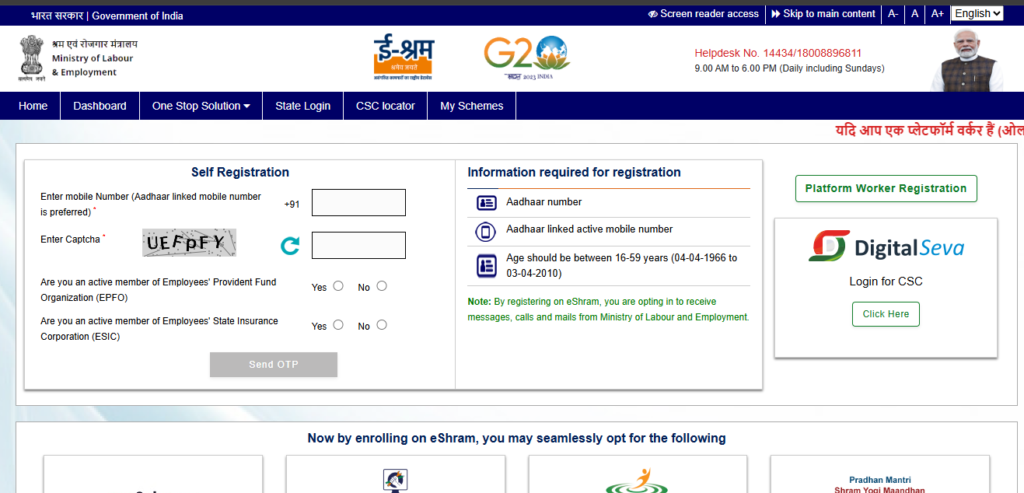Click the Aadhaar number card icon
Viewport: 1024px width, 493px height.
pos(486,202)
